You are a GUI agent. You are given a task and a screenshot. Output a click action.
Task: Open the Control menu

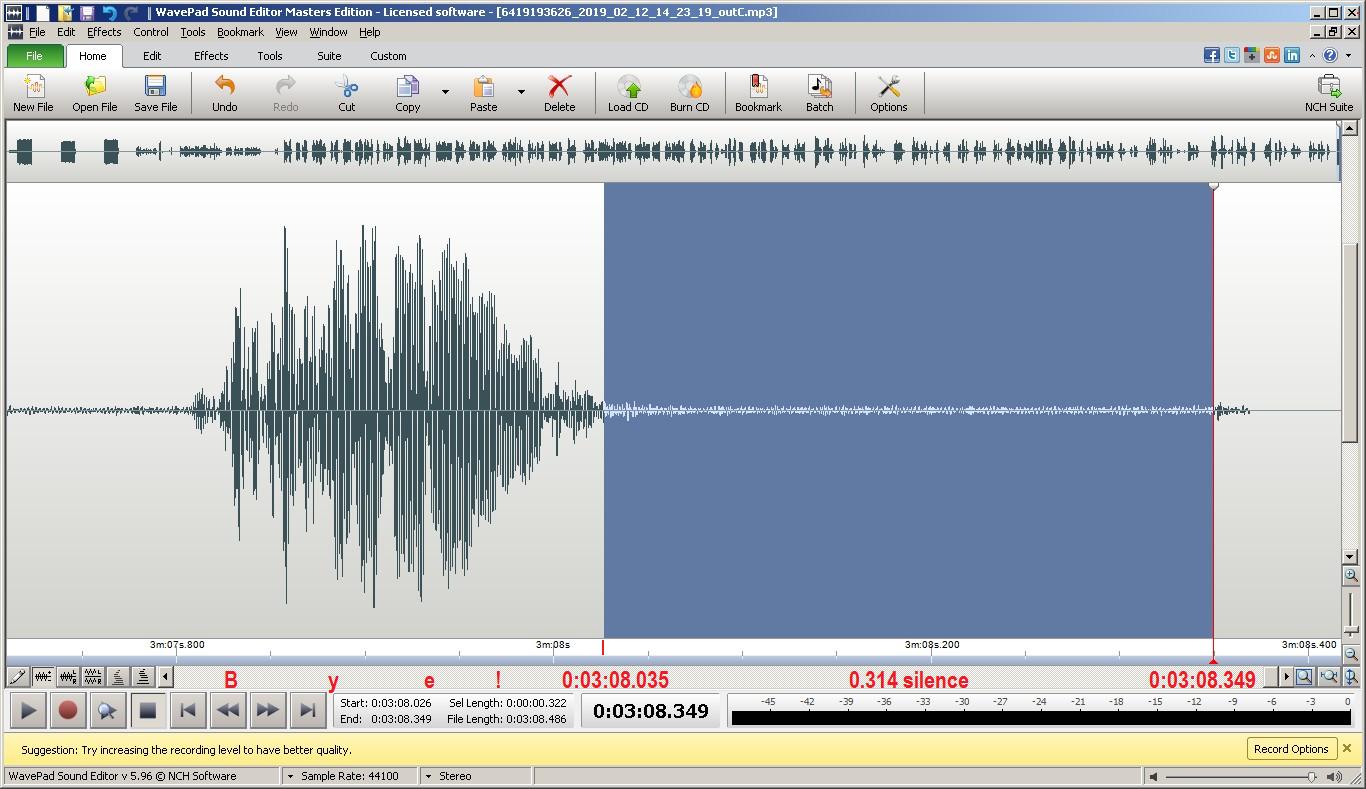tap(151, 32)
